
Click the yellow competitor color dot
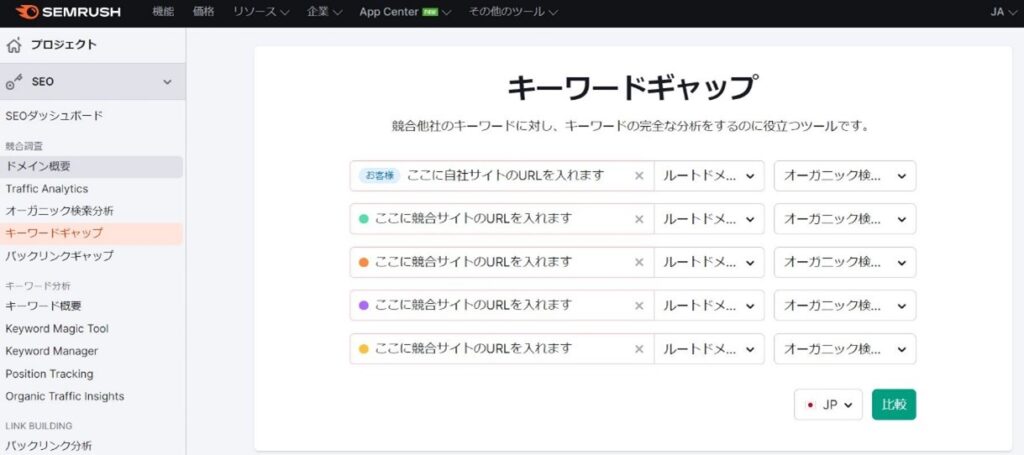pos(364,349)
